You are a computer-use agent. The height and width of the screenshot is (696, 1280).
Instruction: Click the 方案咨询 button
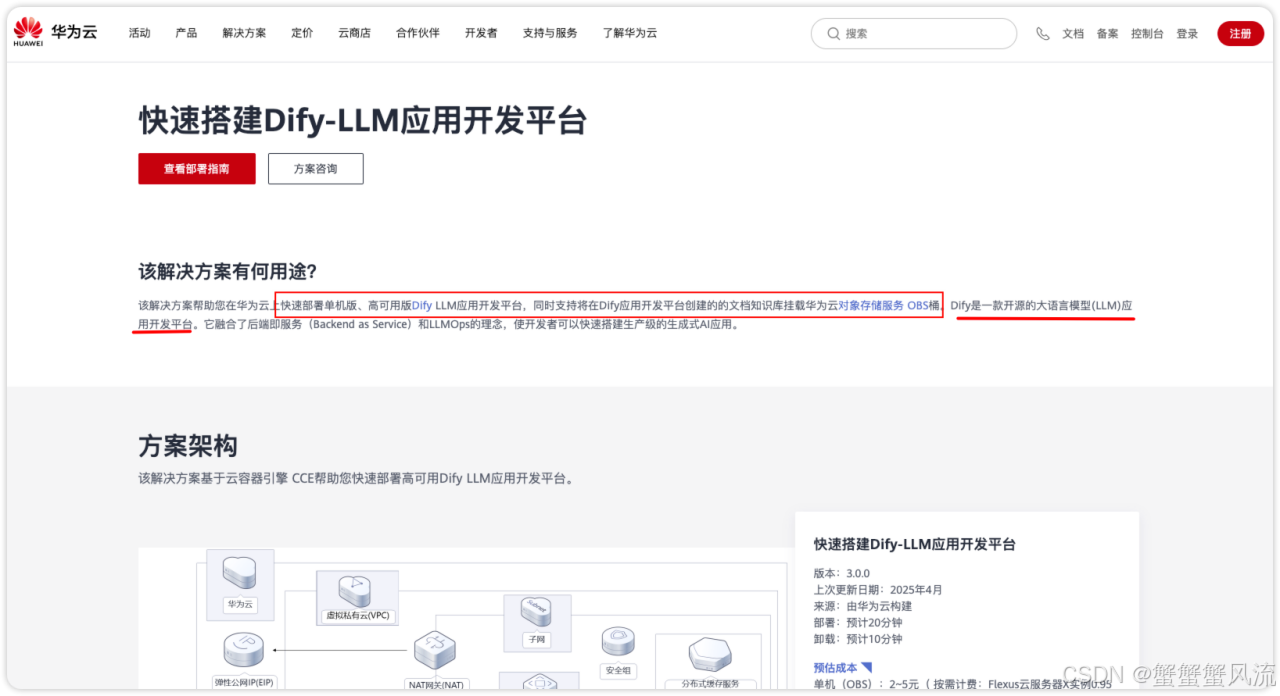click(315, 169)
